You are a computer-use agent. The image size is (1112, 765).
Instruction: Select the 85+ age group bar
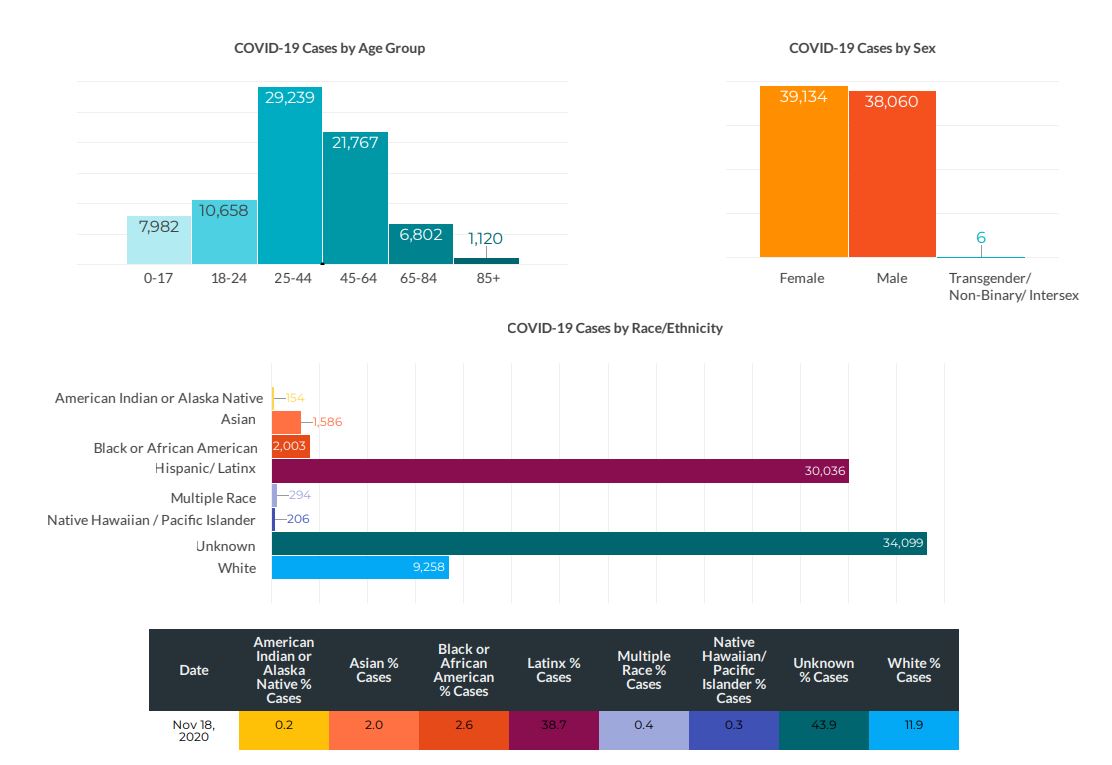coord(486,261)
